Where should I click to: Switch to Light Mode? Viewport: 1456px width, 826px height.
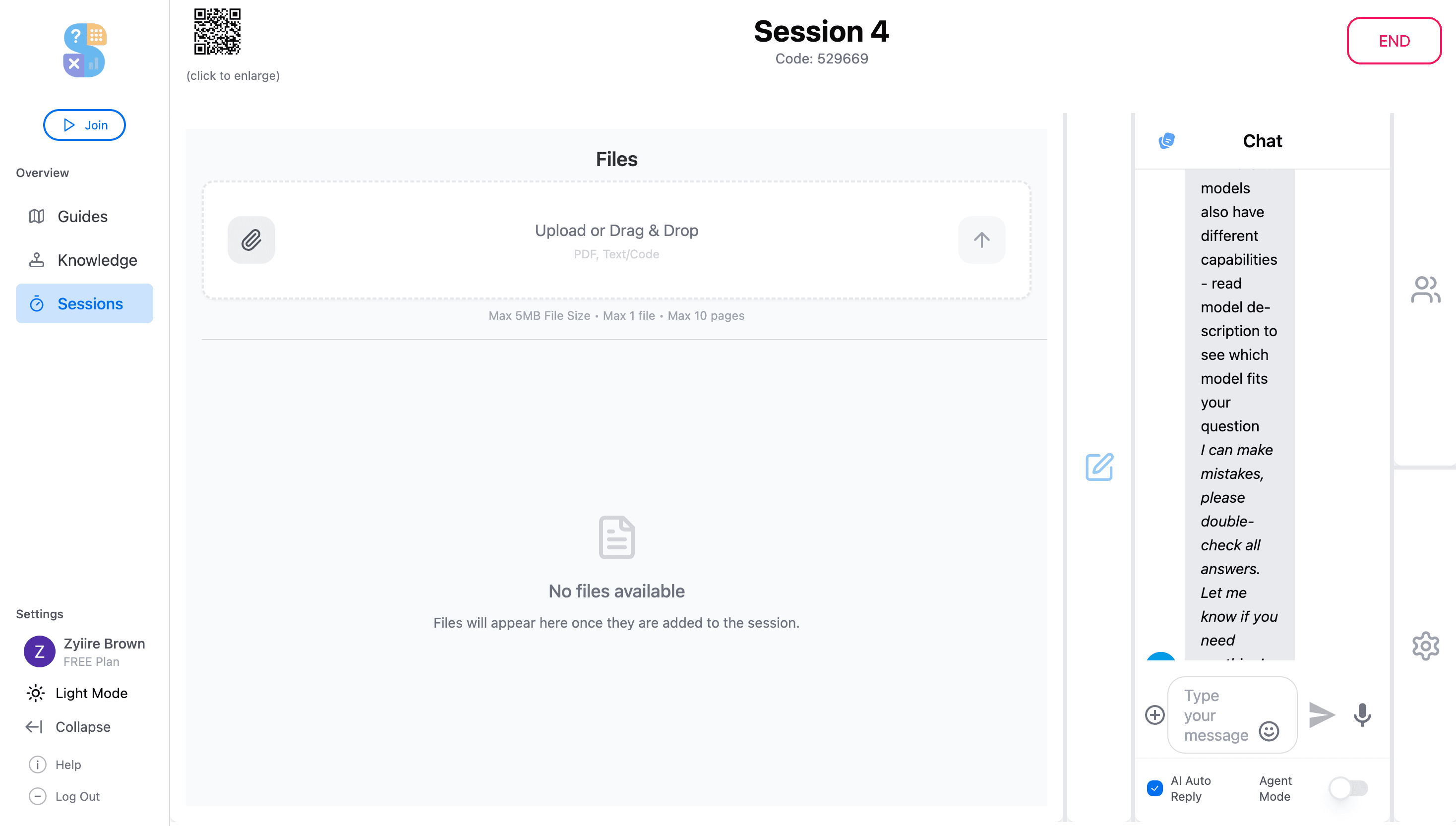91,693
